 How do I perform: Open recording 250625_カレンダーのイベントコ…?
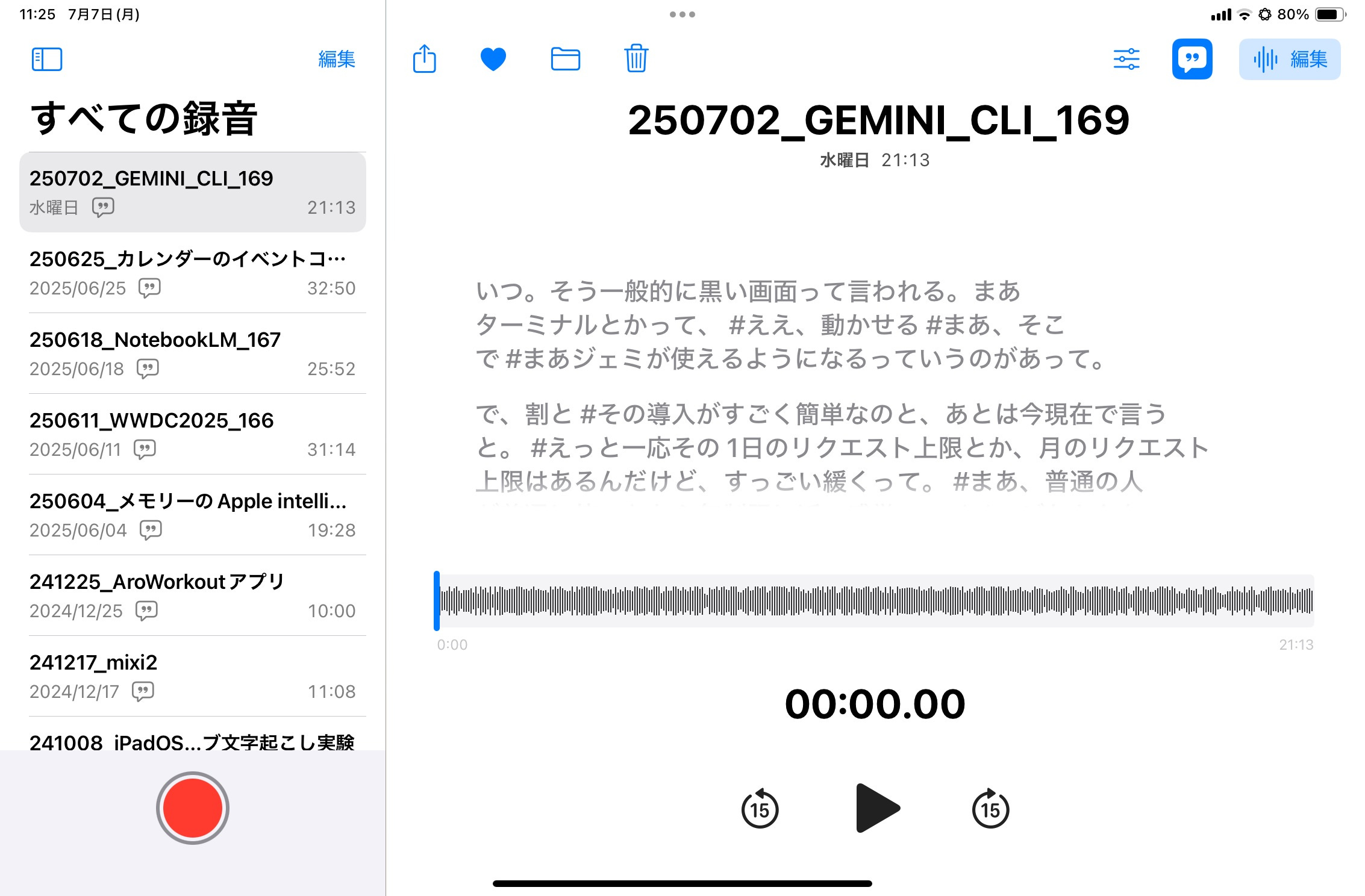point(193,273)
